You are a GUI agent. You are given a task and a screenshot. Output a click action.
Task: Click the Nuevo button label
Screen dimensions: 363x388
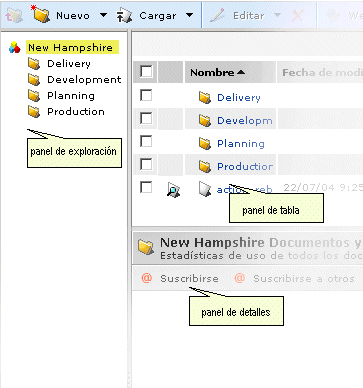[x=73, y=16]
